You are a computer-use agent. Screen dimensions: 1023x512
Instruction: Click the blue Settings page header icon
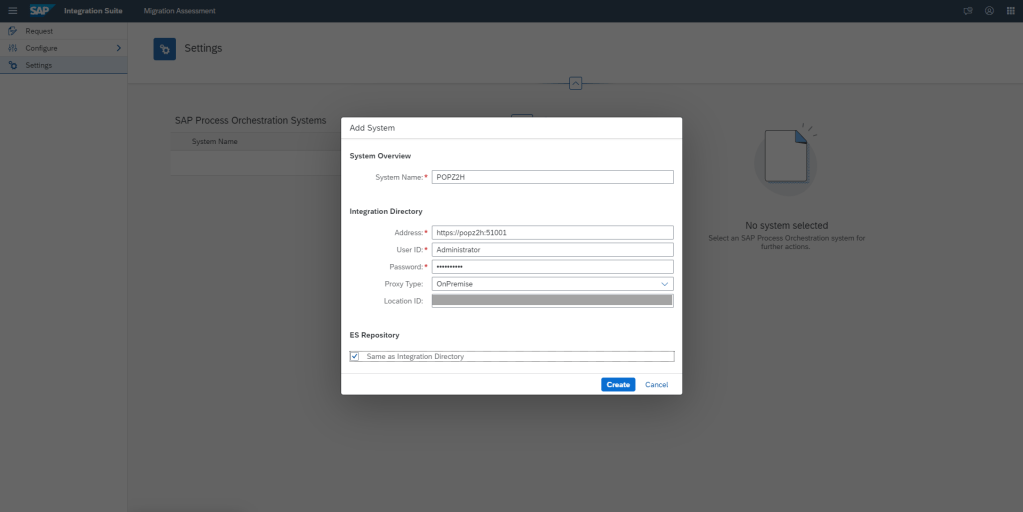[x=164, y=49]
